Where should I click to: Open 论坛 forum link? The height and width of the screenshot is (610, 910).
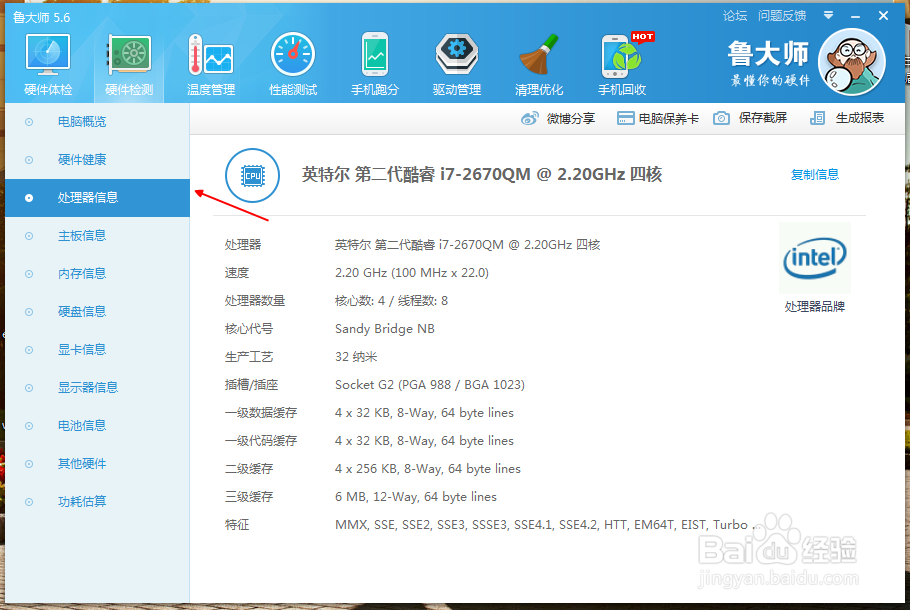(735, 16)
